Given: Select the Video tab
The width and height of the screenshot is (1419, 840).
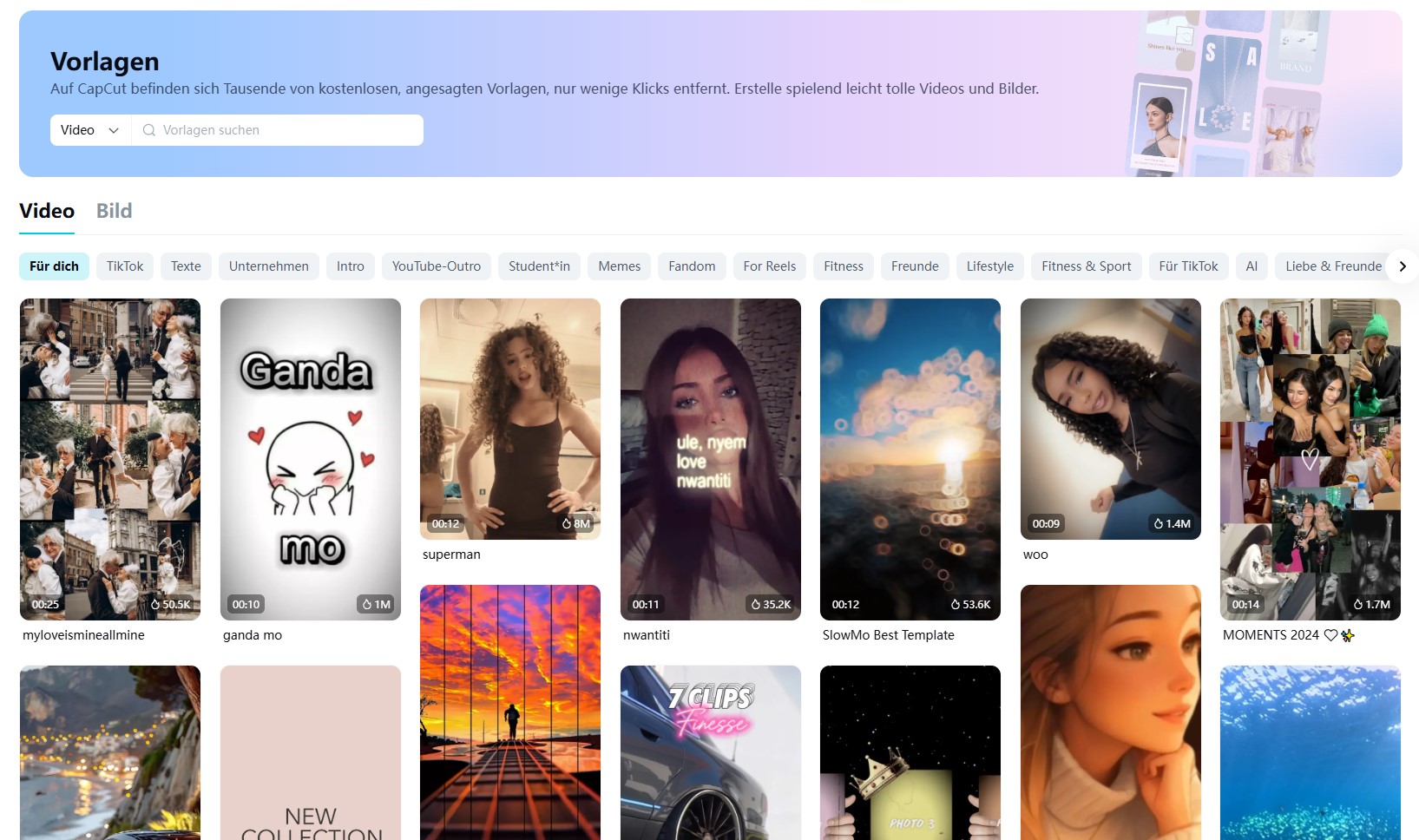Looking at the screenshot, I should pyautogui.click(x=47, y=211).
